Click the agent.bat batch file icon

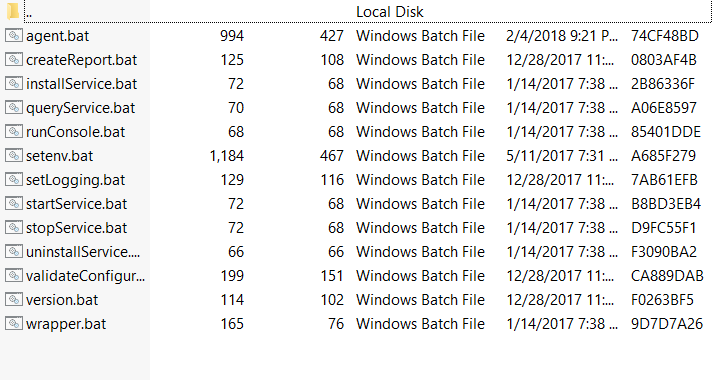click(x=14, y=35)
